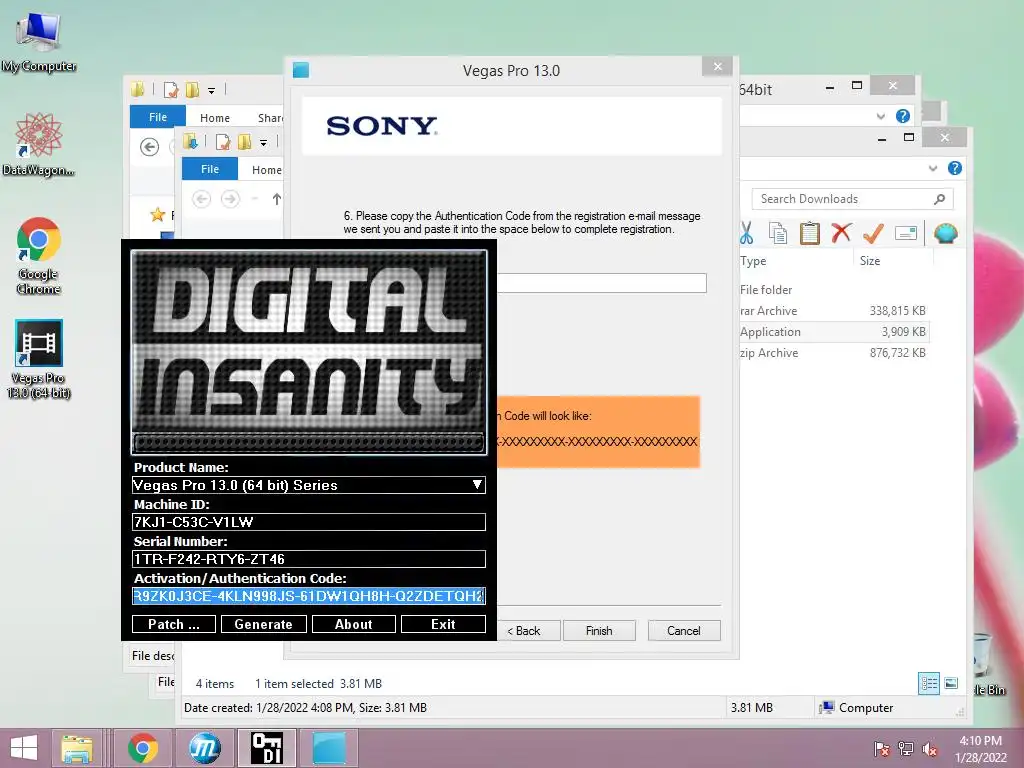Click the Back button in Vegas Pro dialog
The height and width of the screenshot is (768, 1024).
point(528,631)
